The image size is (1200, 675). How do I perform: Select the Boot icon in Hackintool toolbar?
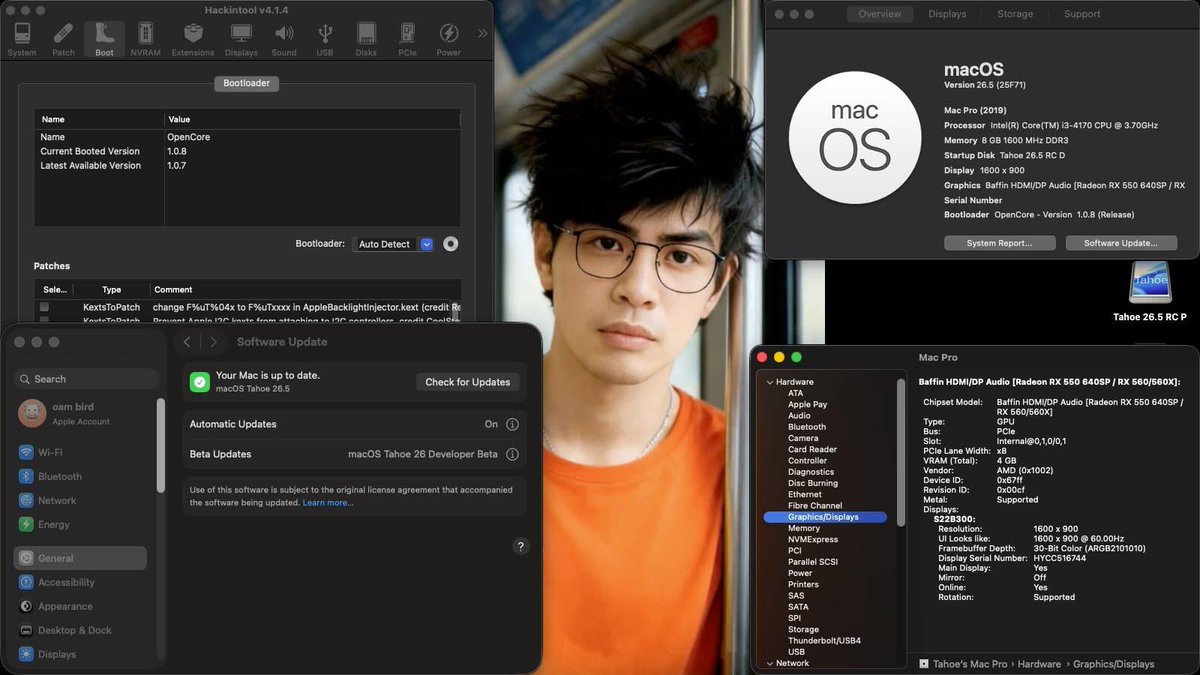[104, 39]
